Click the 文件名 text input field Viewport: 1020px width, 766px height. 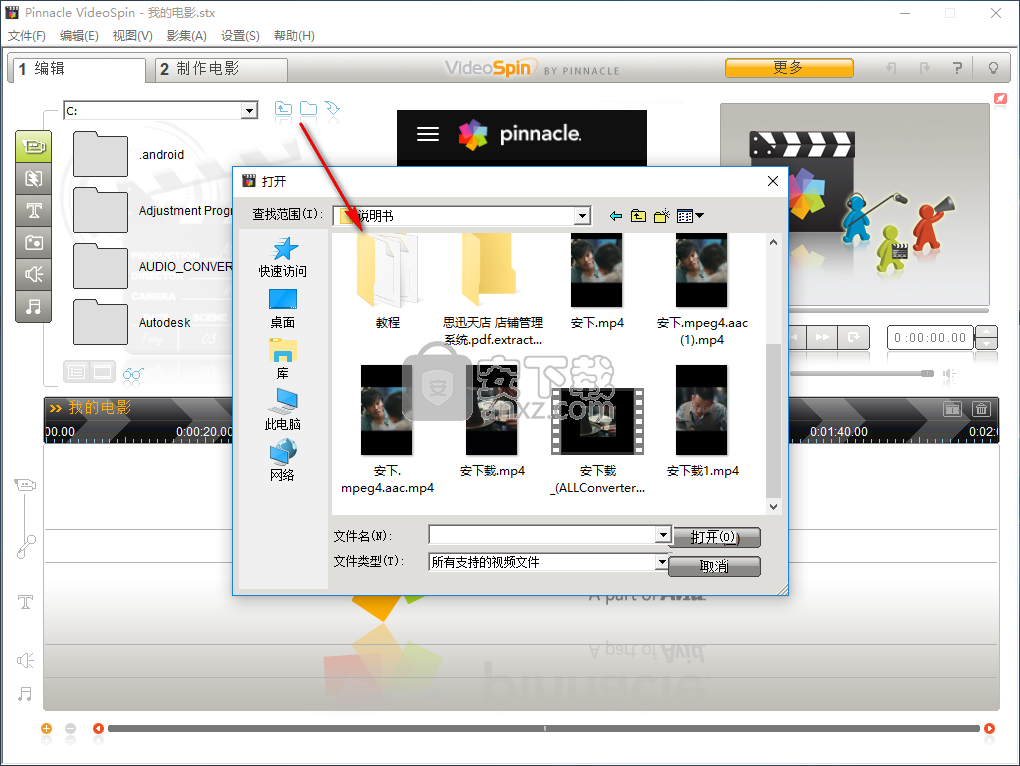543,535
